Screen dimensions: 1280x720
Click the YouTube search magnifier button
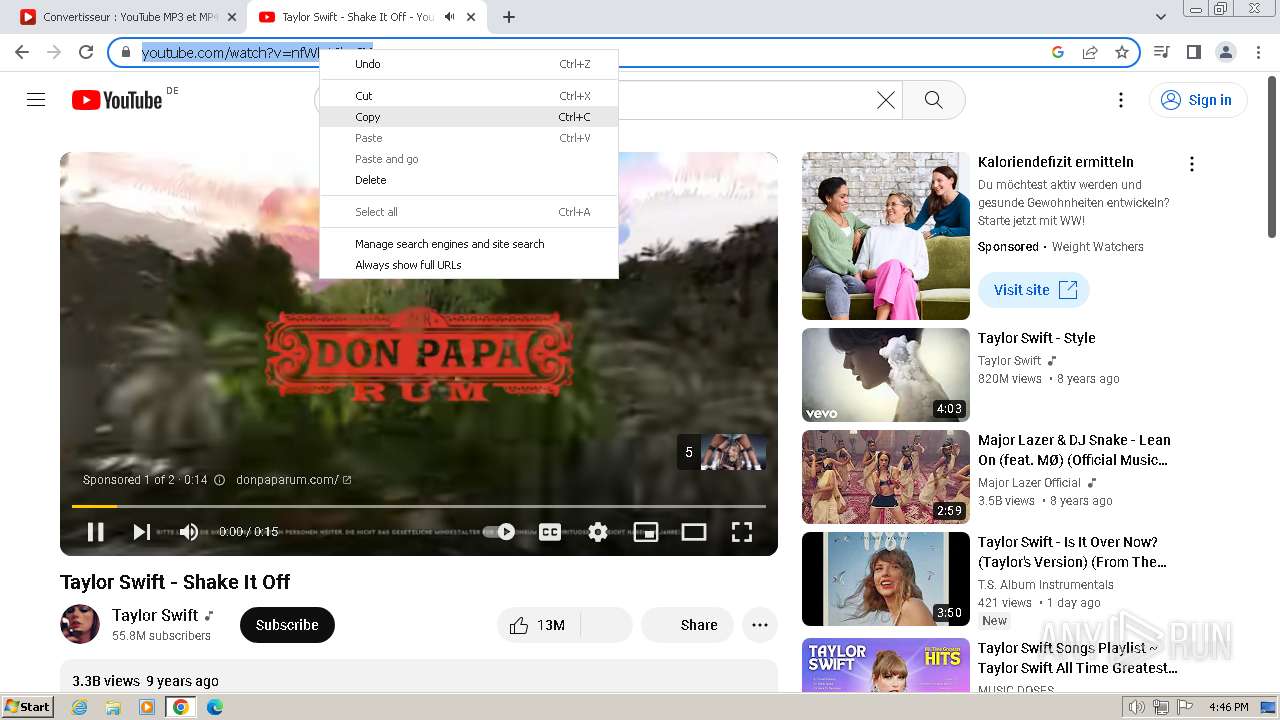pos(934,100)
